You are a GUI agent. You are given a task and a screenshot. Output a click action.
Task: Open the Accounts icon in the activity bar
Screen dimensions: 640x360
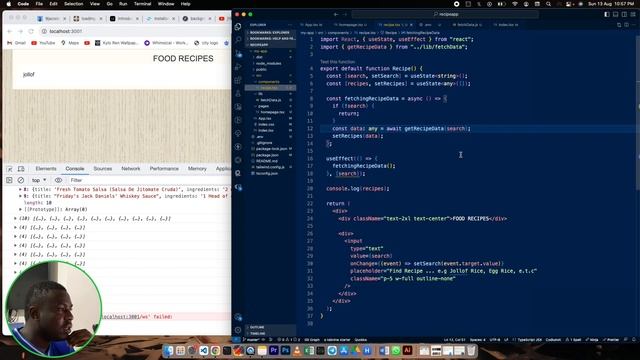click(238, 317)
